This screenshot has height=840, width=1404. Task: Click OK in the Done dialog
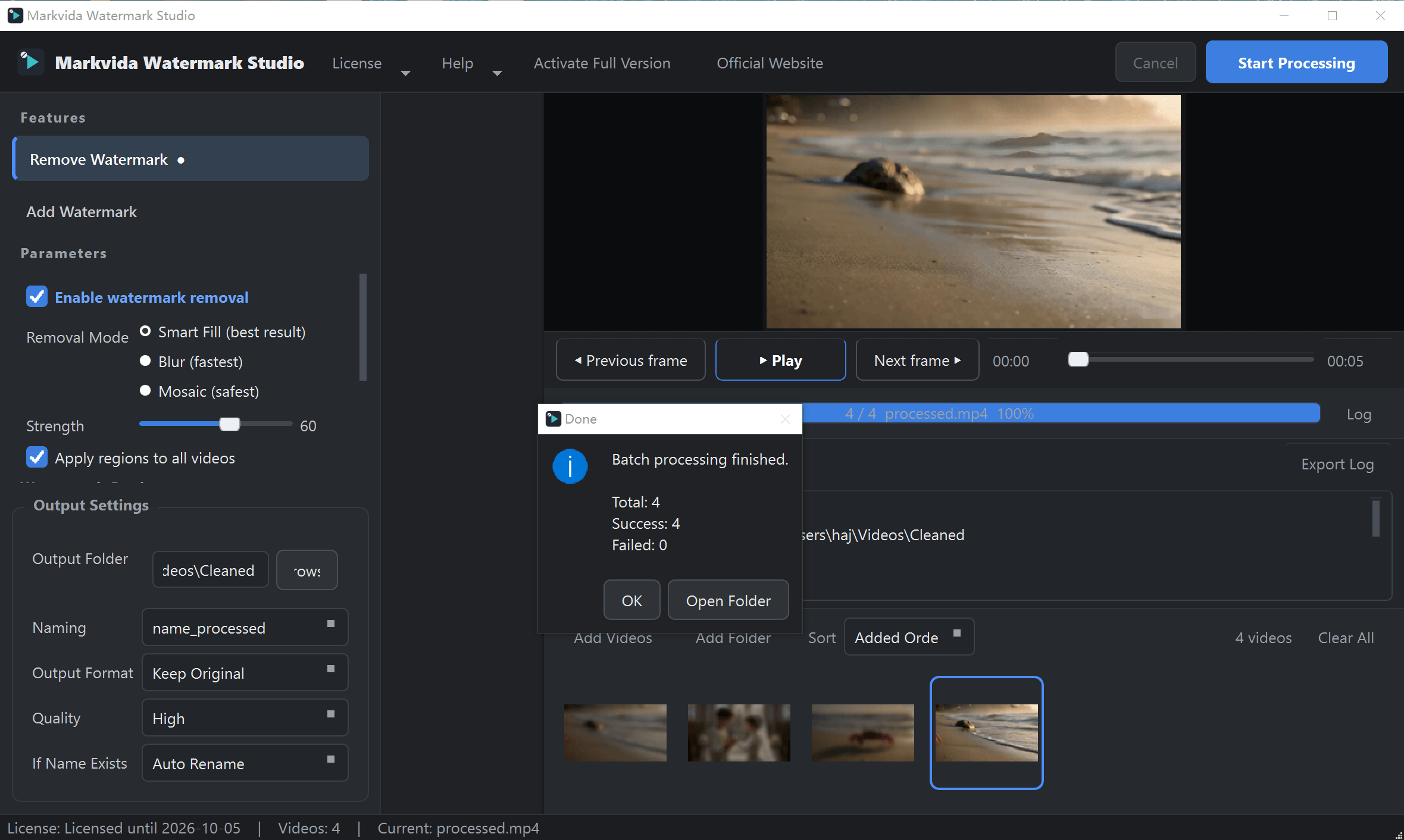tap(631, 600)
